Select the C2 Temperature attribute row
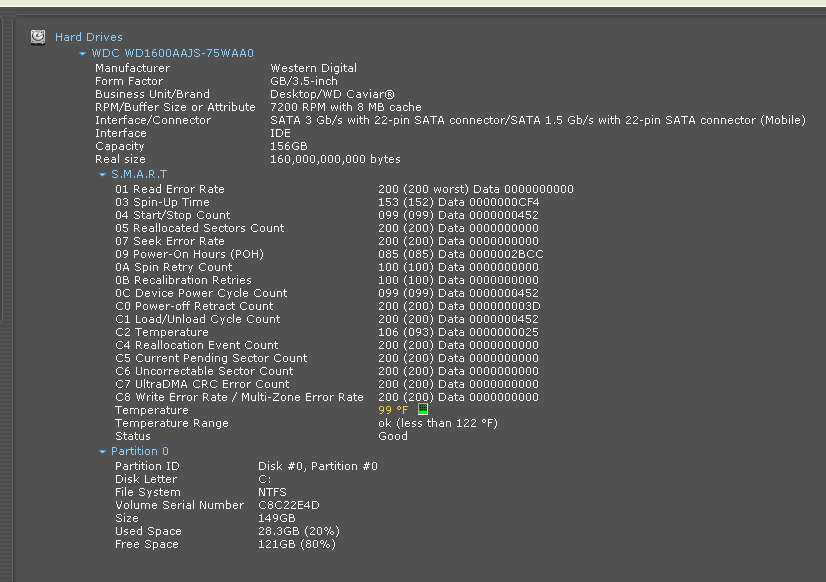826x582 pixels. click(327, 332)
